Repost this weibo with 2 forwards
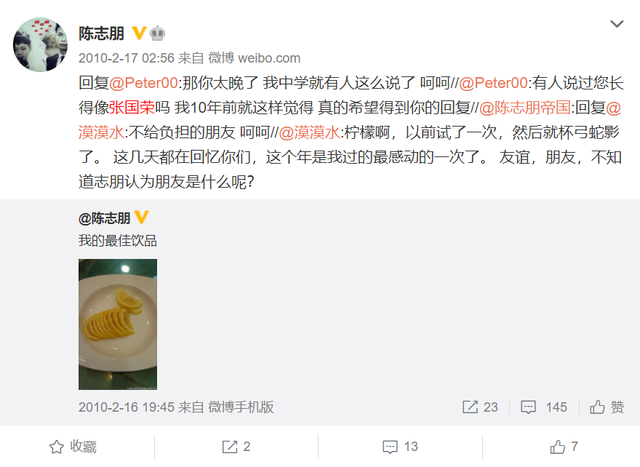Image resolution: width=640 pixels, height=467 pixels. point(236,447)
